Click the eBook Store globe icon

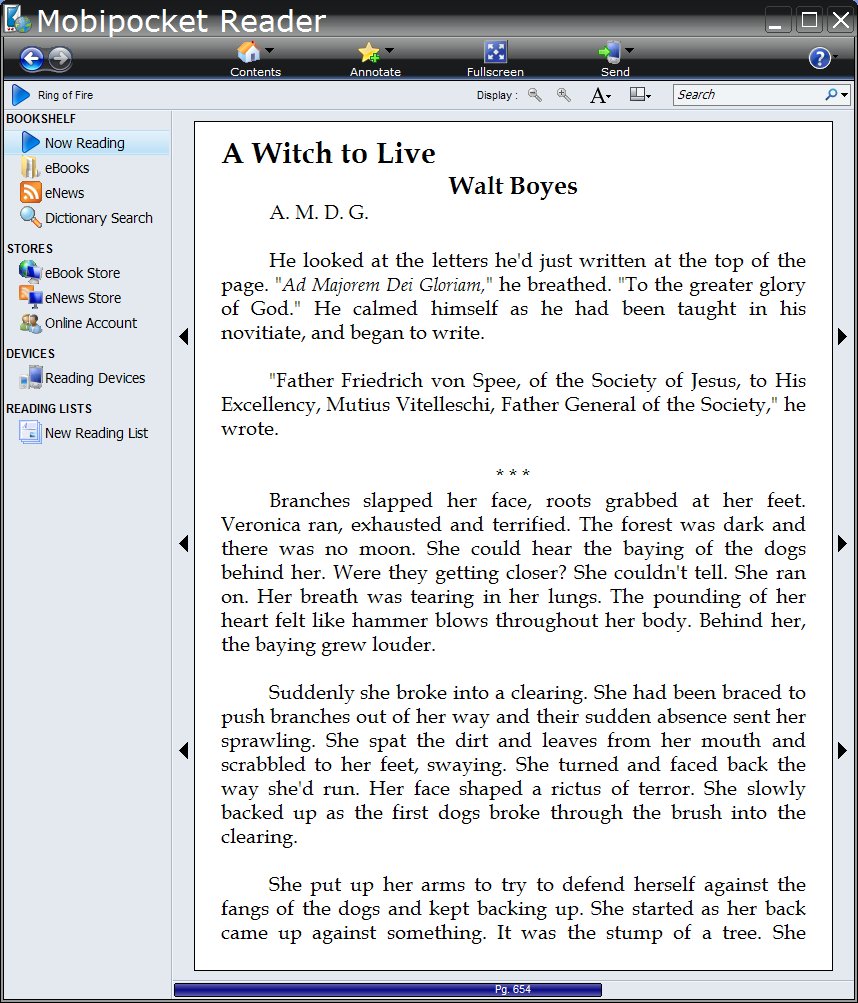(x=30, y=271)
